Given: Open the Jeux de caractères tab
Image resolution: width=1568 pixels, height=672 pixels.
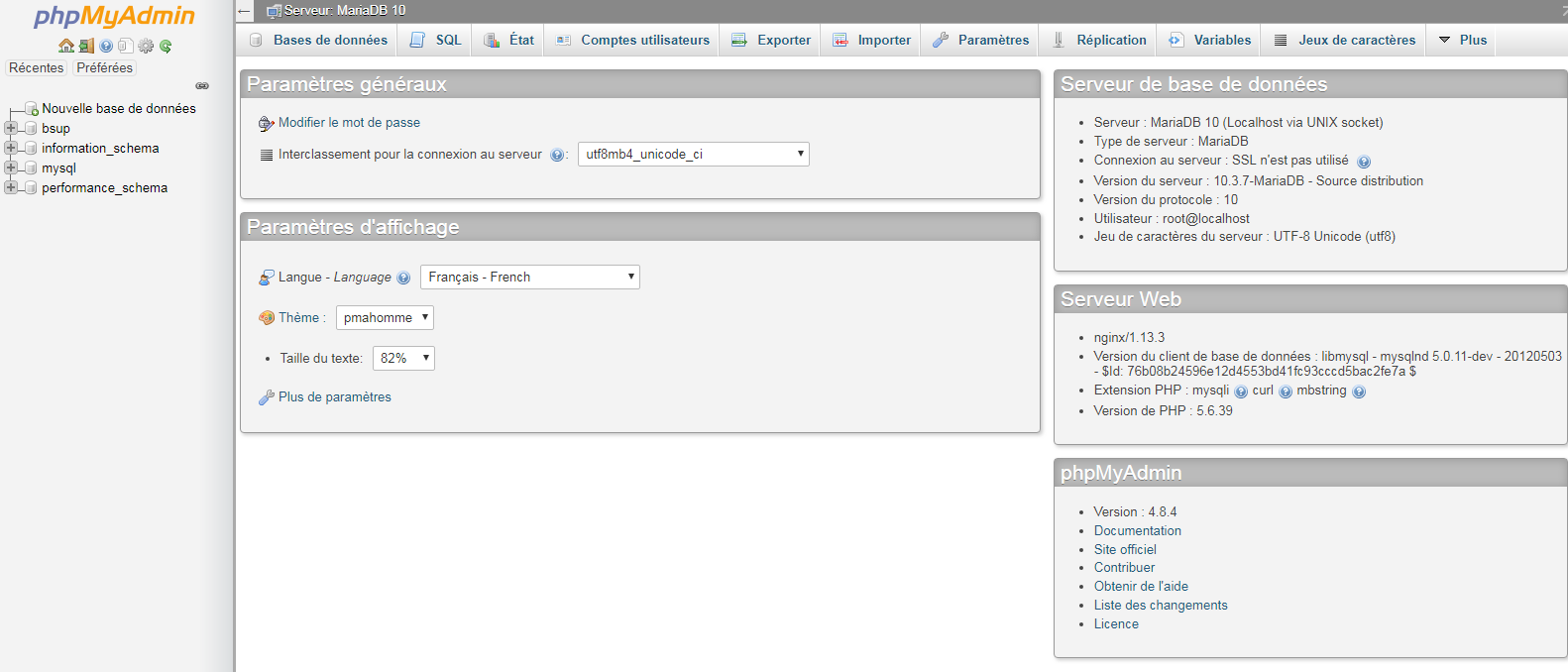Looking at the screenshot, I should tap(1344, 40).
